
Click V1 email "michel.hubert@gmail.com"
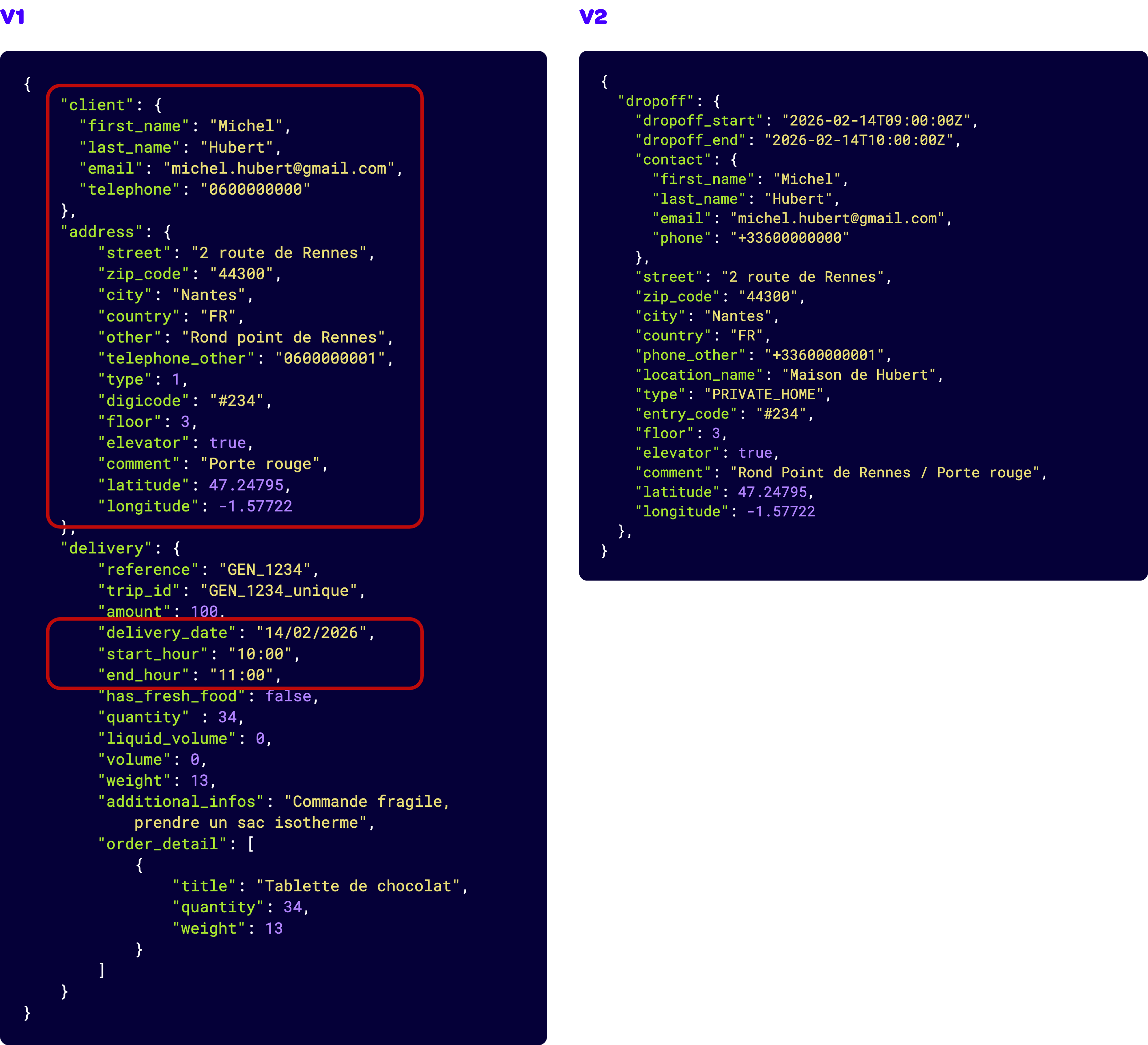(279, 169)
